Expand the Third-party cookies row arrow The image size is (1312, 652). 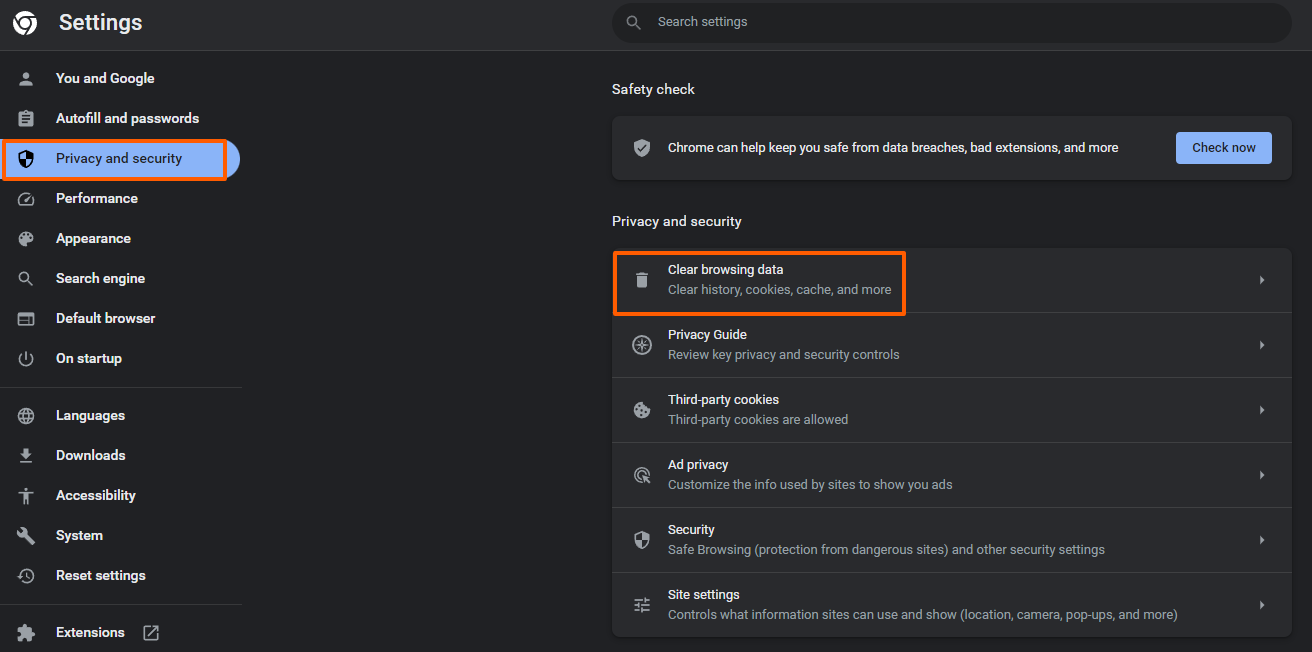point(1262,410)
